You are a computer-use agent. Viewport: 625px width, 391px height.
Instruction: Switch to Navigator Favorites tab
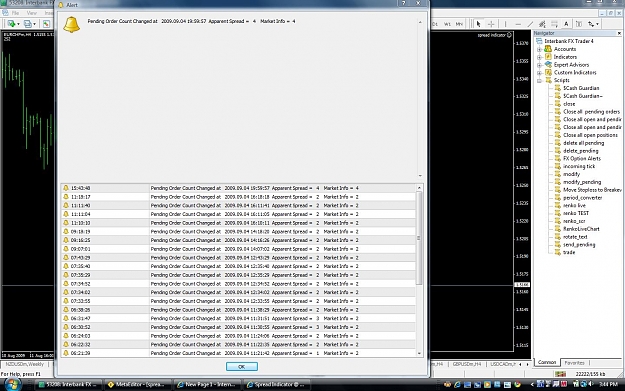tap(574, 363)
